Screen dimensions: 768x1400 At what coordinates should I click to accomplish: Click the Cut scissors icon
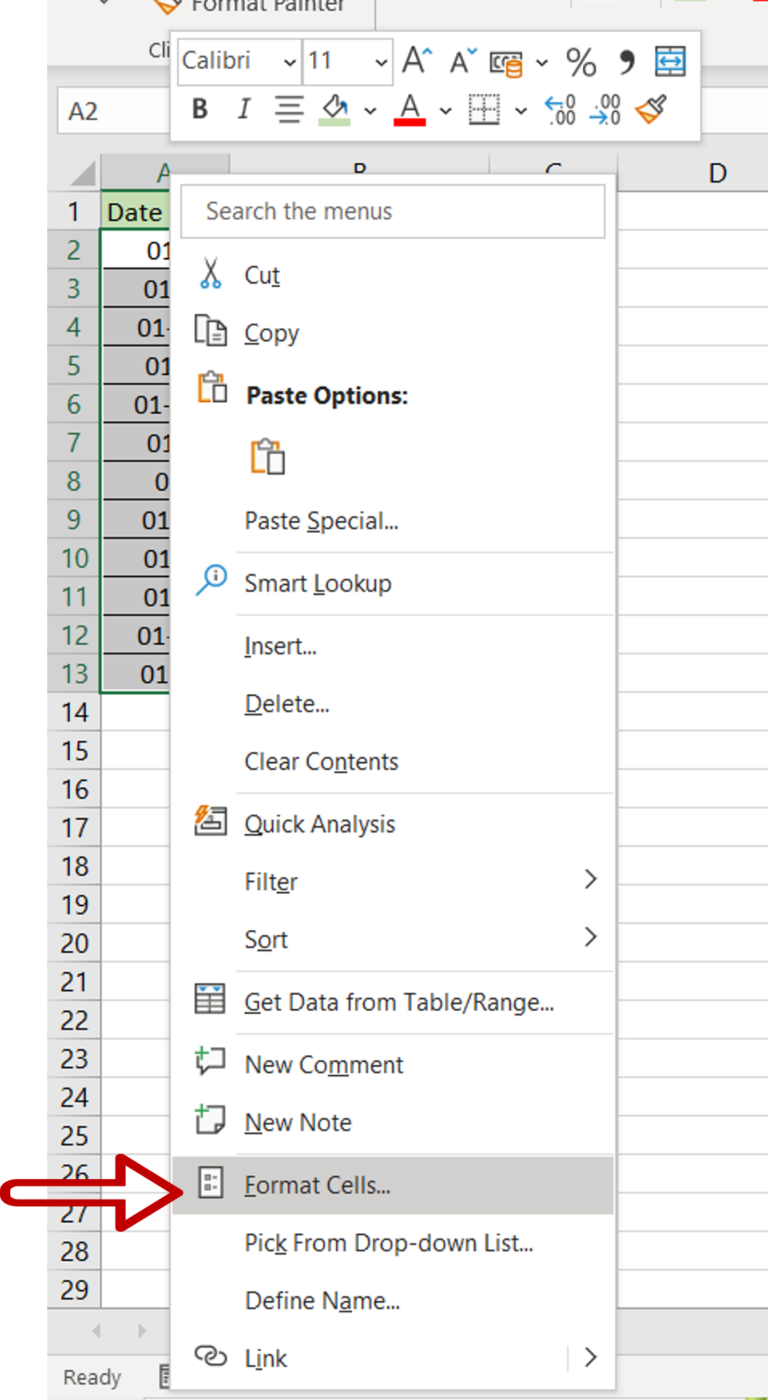click(212, 271)
